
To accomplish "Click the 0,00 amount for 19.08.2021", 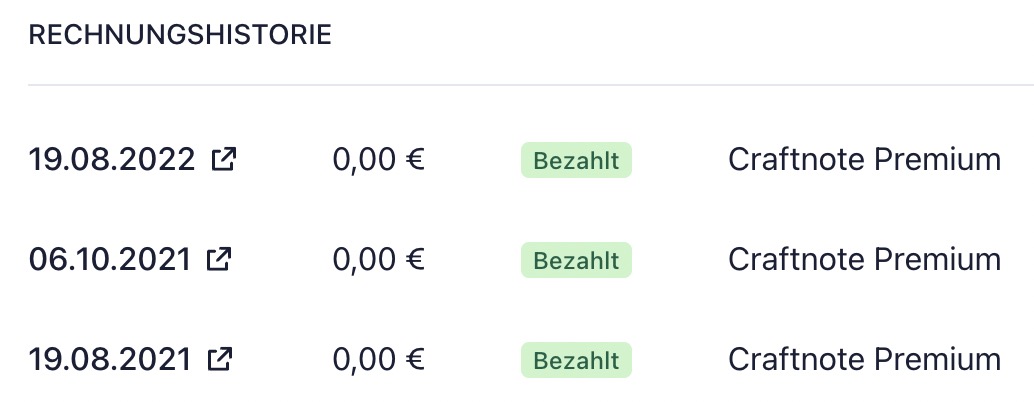I will 364,360.
